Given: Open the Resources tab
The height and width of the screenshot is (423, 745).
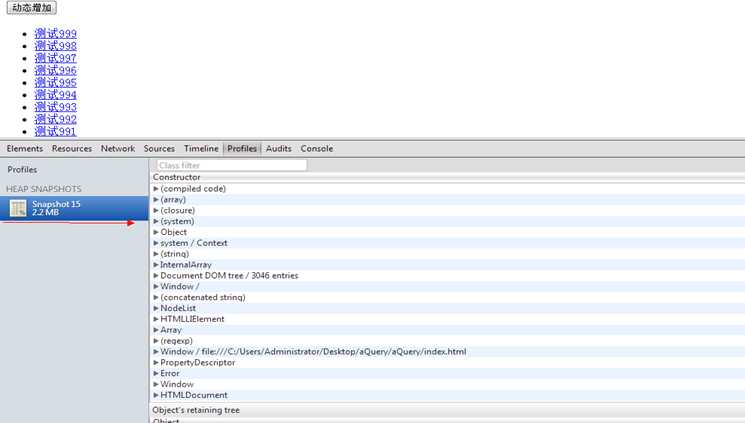Looking at the screenshot, I should 72,149.
